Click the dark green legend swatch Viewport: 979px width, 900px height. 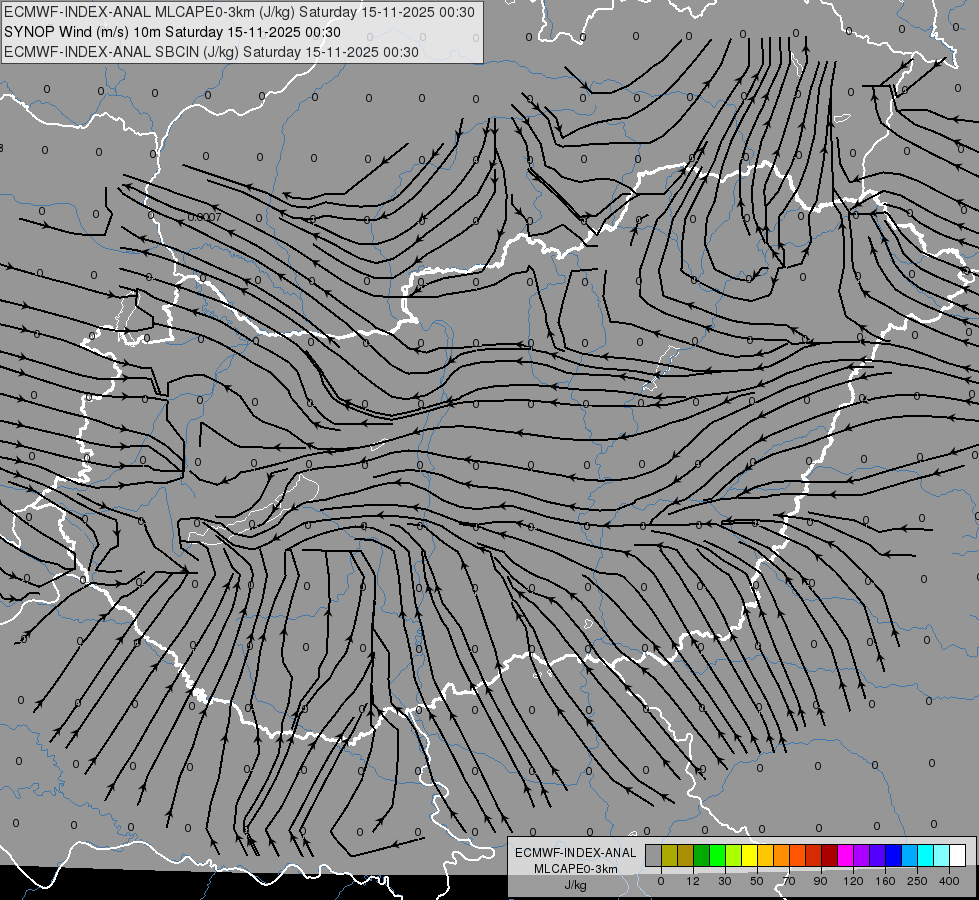[x=702, y=855]
